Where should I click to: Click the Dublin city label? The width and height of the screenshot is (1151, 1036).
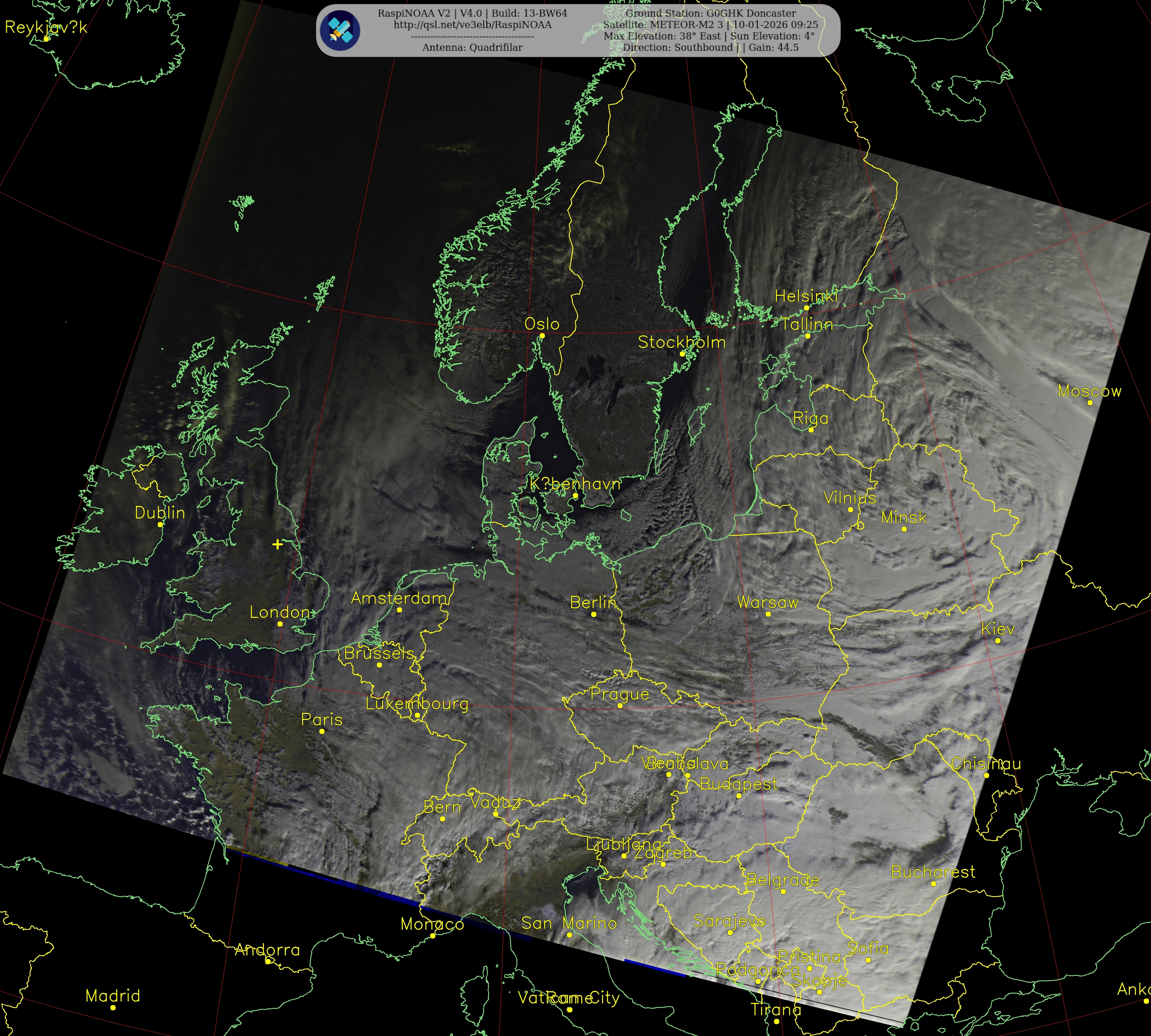pyautogui.click(x=160, y=513)
